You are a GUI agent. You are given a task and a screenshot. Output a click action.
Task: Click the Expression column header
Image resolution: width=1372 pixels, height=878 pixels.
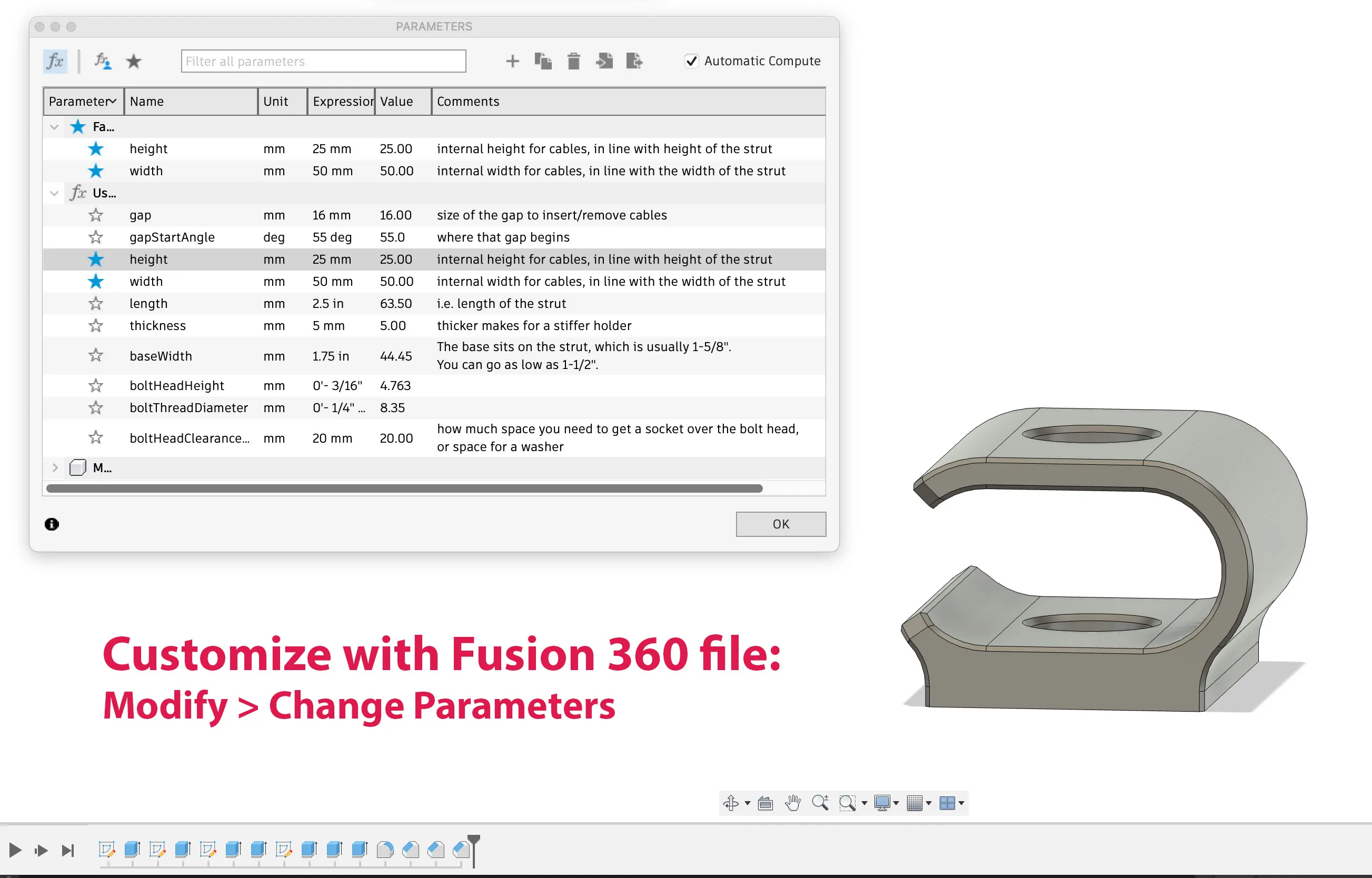[x=342, y=102]
